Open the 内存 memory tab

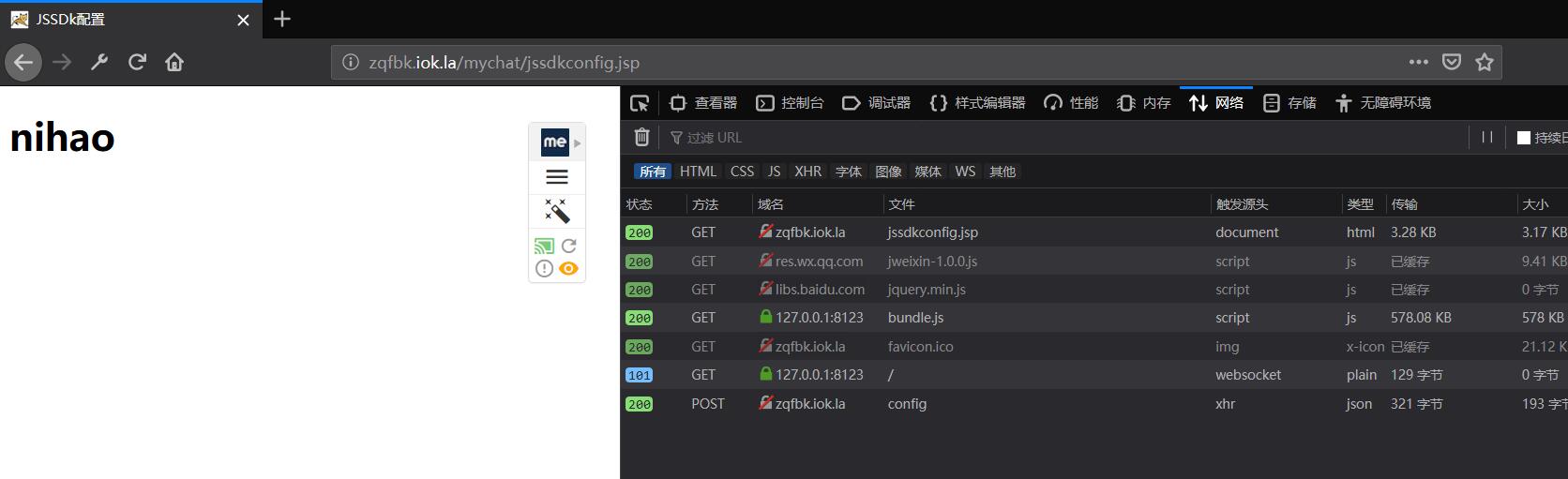(1144, 103)
